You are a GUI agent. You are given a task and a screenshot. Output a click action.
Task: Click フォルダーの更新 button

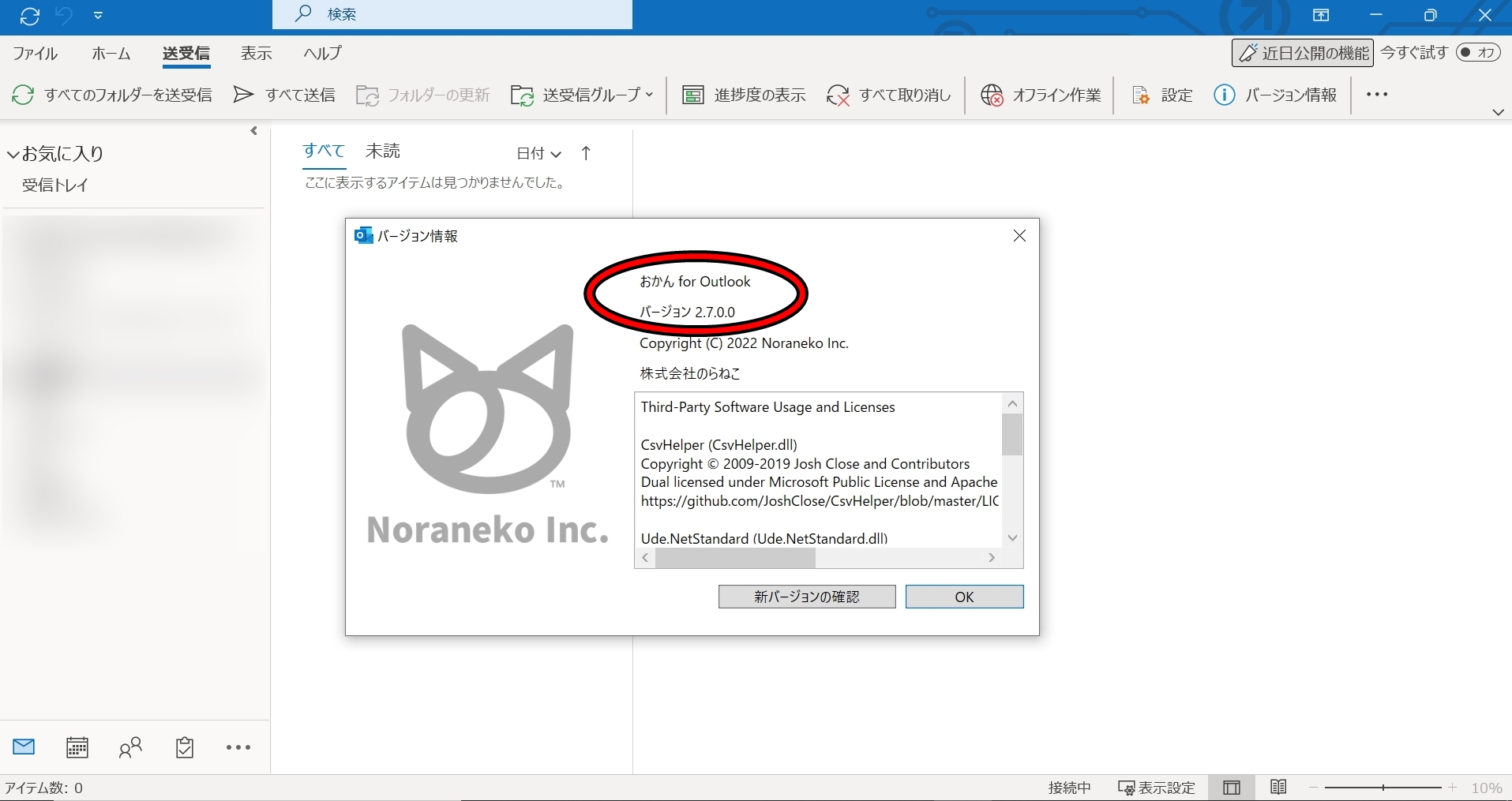423,95
